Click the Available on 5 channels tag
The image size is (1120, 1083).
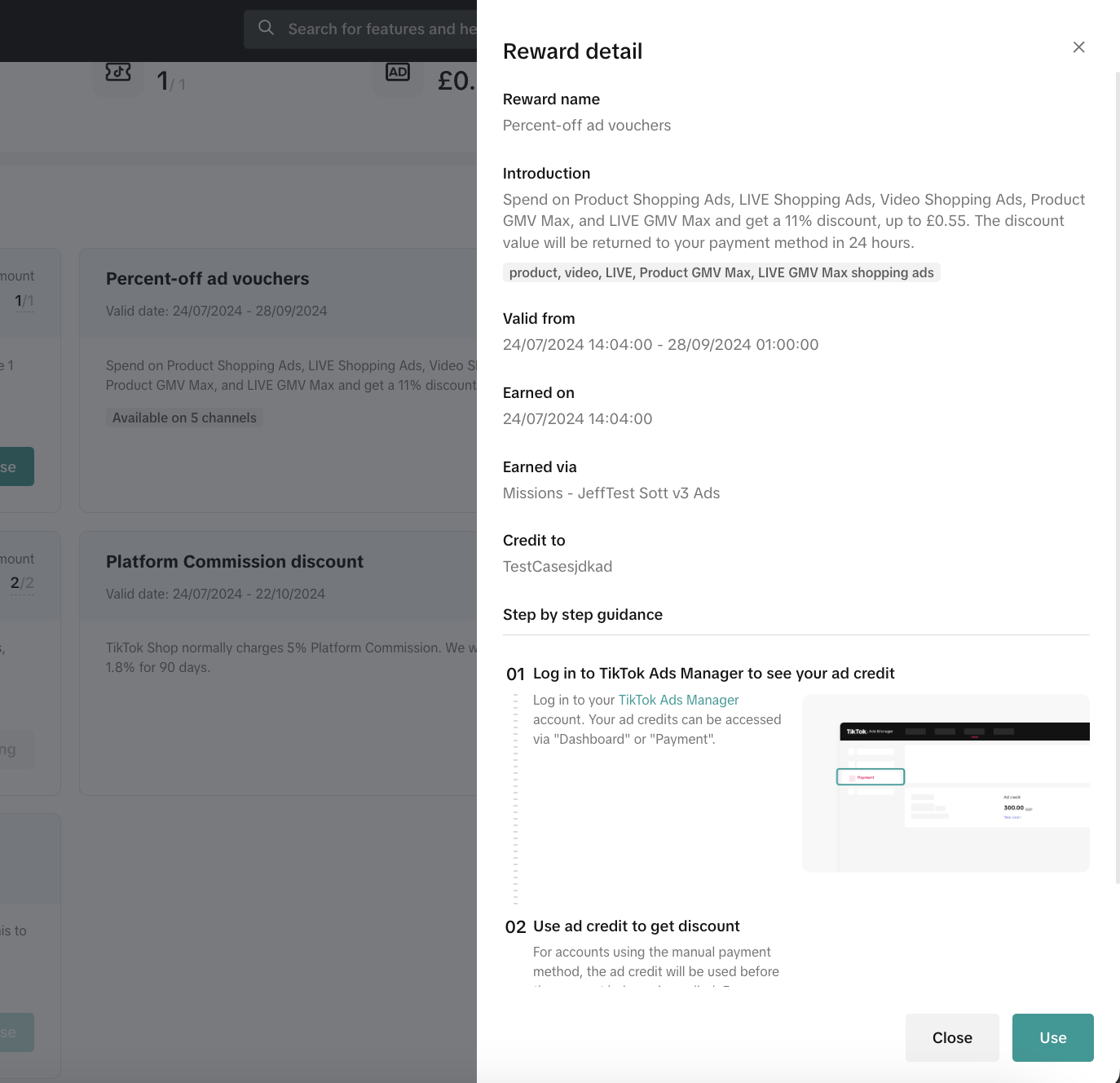(184, 418)
